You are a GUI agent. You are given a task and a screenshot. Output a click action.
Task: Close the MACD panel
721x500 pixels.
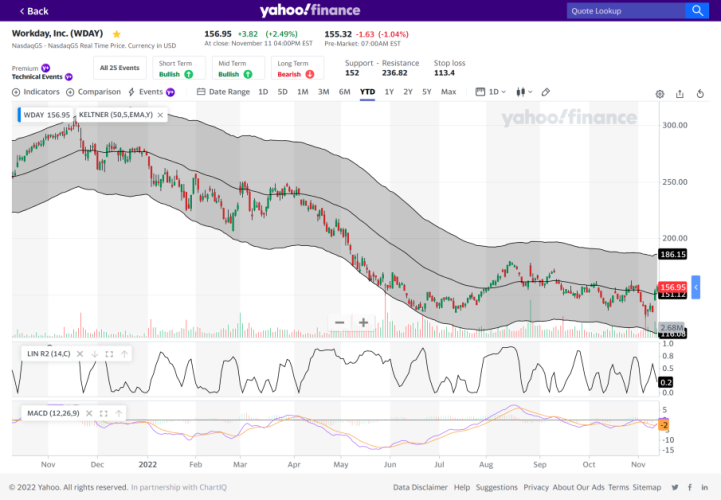[x=89, y=414]
